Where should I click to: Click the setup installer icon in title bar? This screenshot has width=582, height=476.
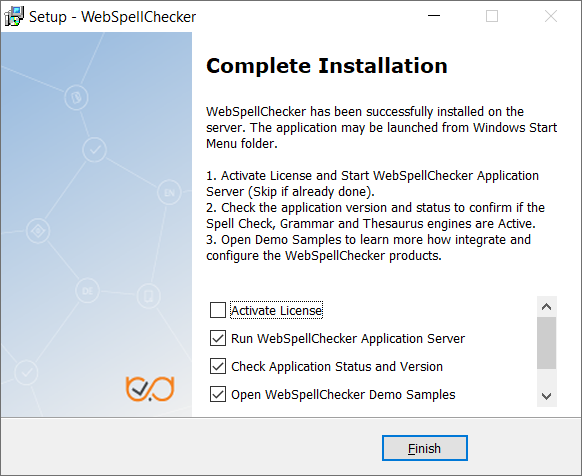pos(14,16)
